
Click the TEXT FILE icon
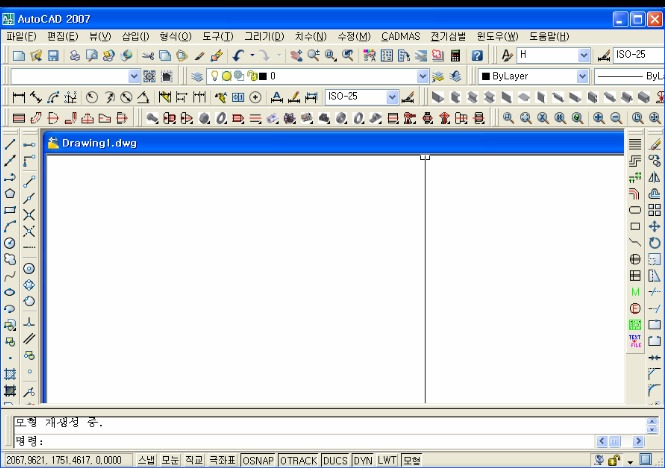click(x=635, y=341)
